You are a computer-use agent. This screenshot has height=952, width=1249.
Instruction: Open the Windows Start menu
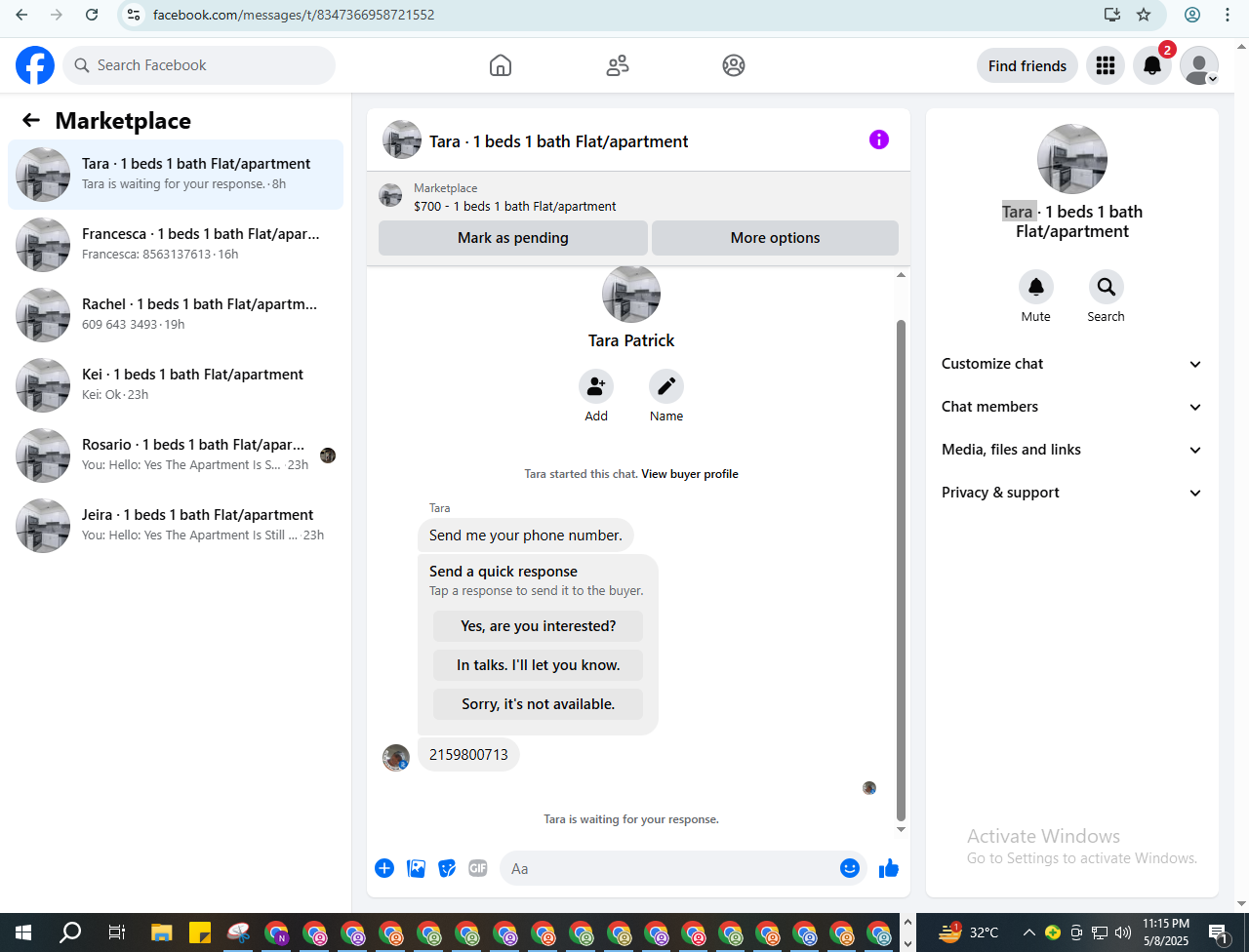(x=23, y=932)
